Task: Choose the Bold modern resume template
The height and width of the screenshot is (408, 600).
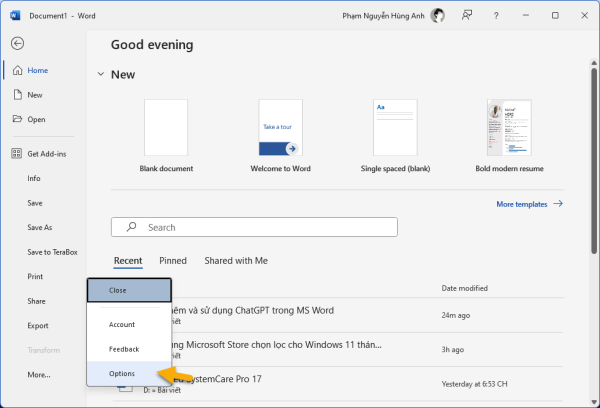Action: coord(509,127)
